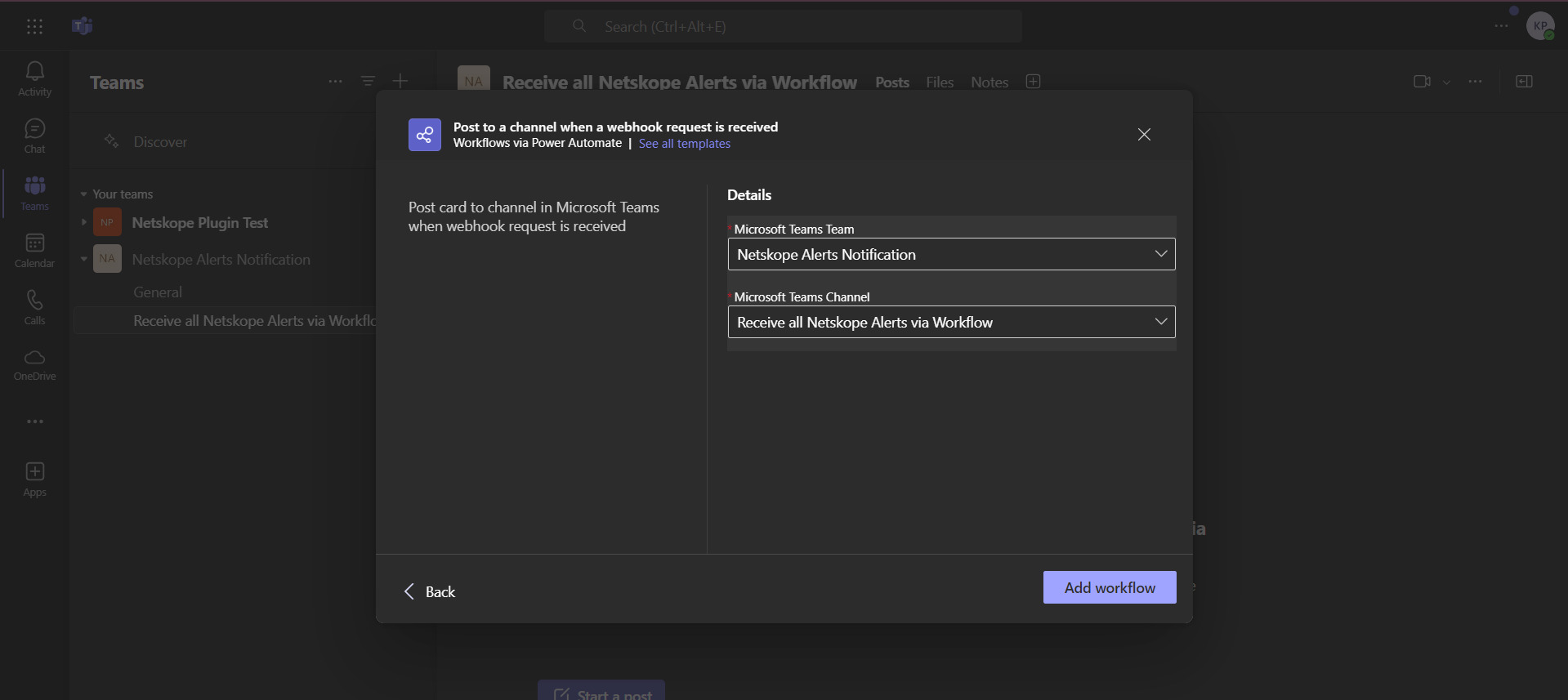Viewport: 1568px width, 700px height.
Task: Click the Microsoft Teams logo icon
Action: pyautogui.click(x=83, y=26)
